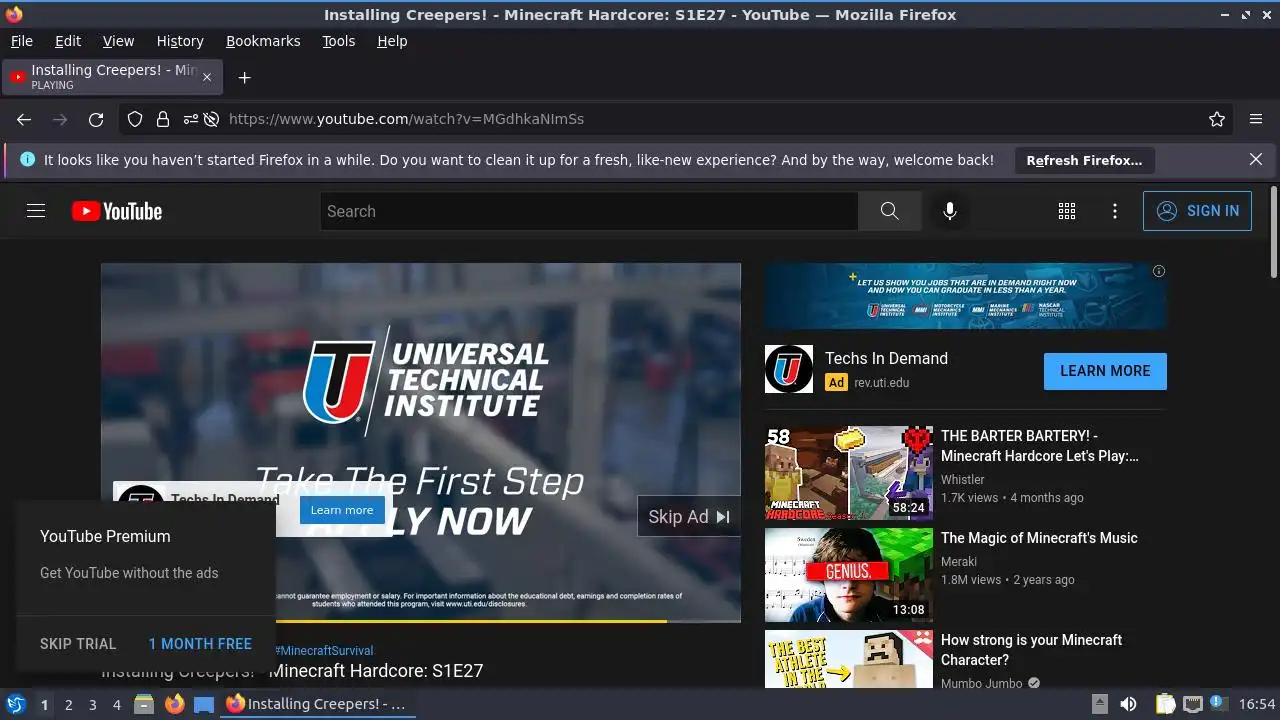Click Refresh Firefox button

[1084, 160]
